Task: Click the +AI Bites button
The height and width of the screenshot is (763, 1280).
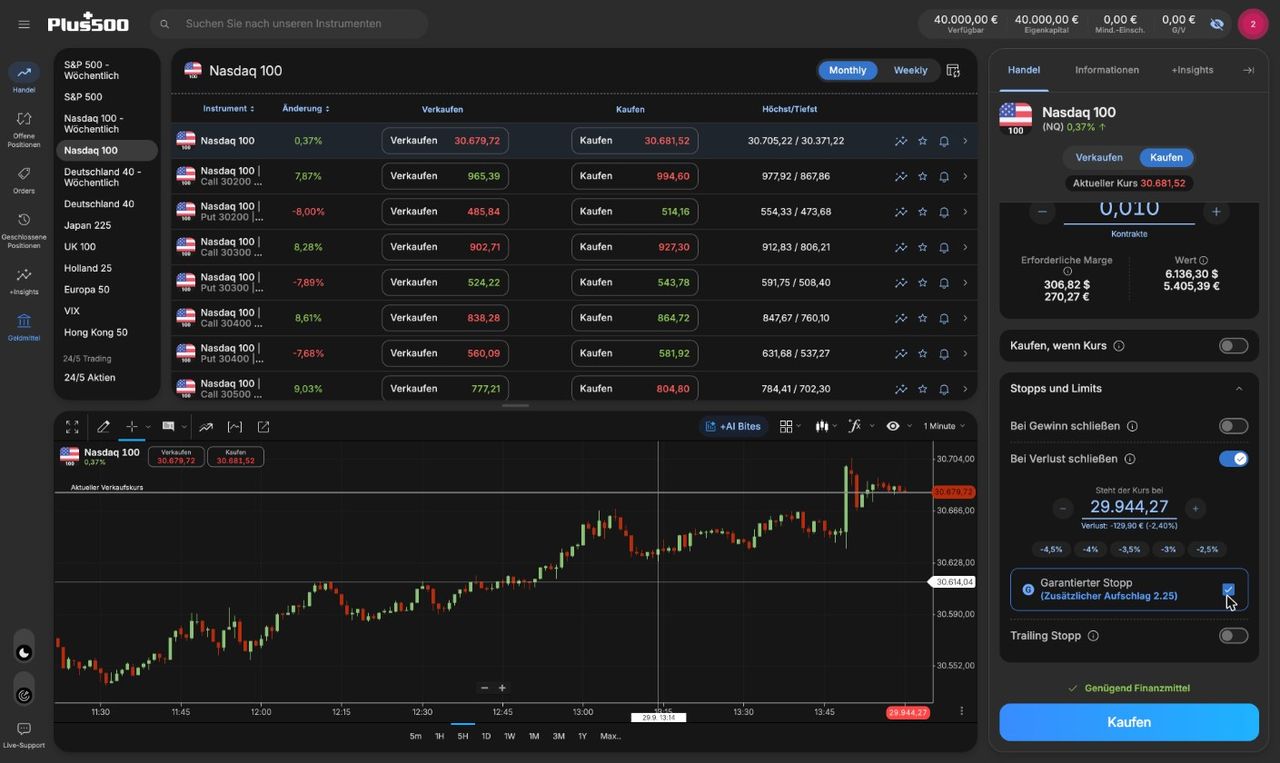Action: [x=733, y=426]
